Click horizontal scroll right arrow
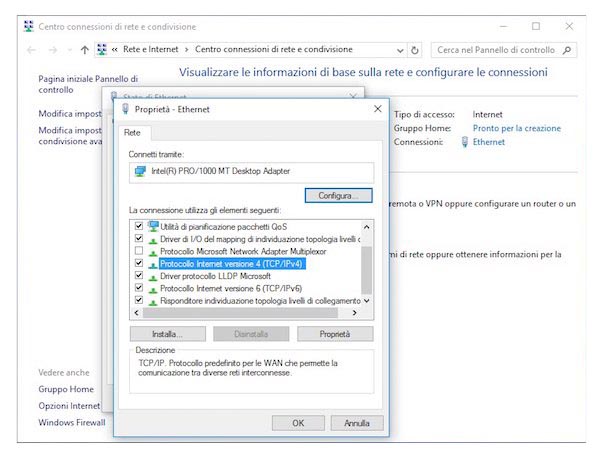The width and height of the screenshot is (610, 456). [354, 312]
